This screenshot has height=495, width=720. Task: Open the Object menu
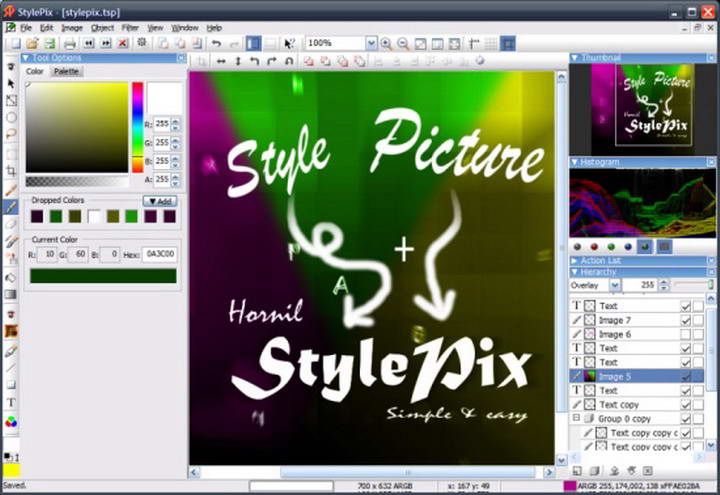tap(102, 28)
